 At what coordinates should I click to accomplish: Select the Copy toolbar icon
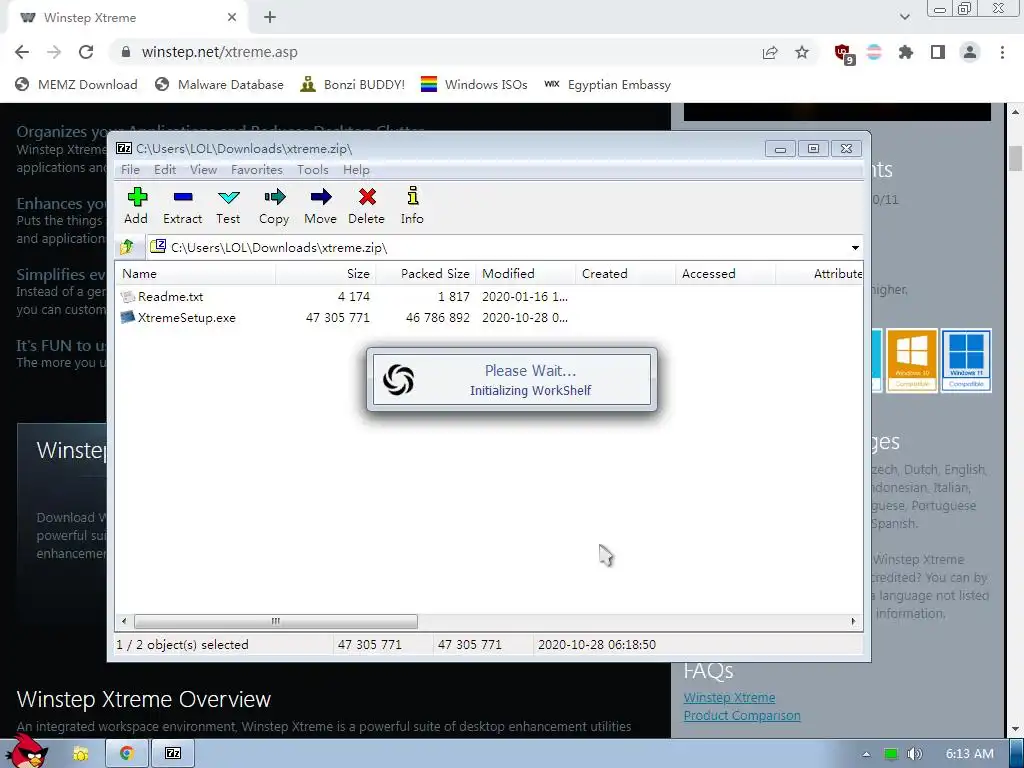click(x=274, y=205)
